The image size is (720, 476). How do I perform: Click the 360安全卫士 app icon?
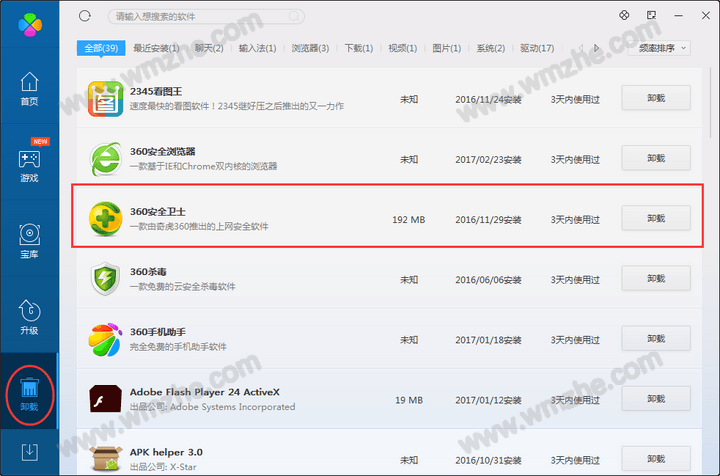[x=106, y=219]
